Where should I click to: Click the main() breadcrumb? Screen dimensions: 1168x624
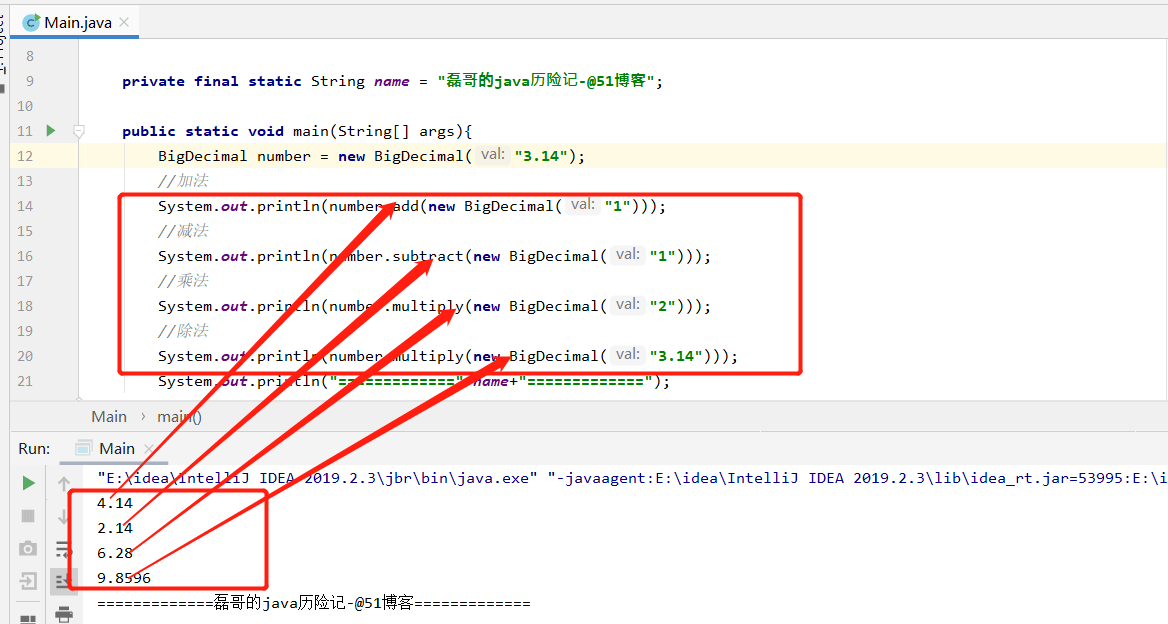(x=180, y=417)
